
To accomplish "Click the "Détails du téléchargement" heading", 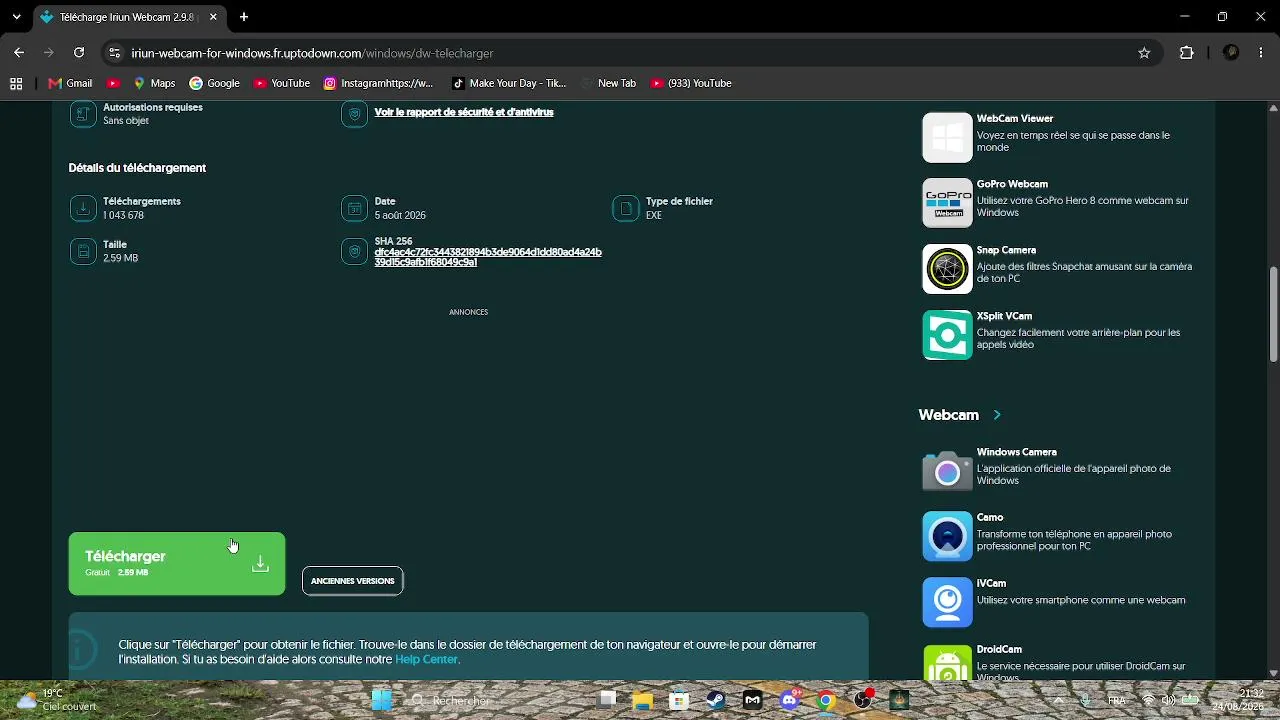I will click(x=137, y=168).
